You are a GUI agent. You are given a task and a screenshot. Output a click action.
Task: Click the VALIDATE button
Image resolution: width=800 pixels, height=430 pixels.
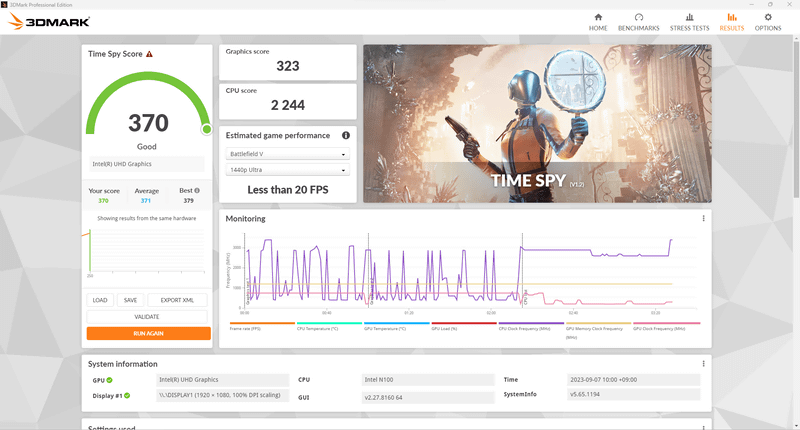[147, 317]
